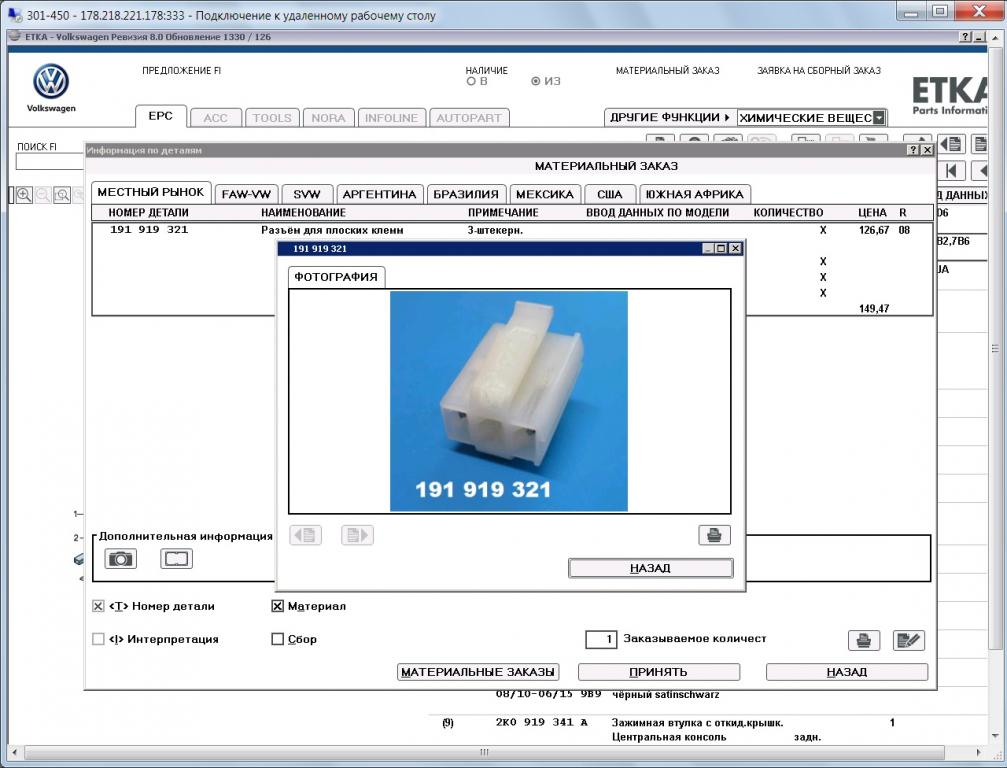Click the total 149,47 value
This screenshot has height=768, width=1007.
[x=874, y=309]
